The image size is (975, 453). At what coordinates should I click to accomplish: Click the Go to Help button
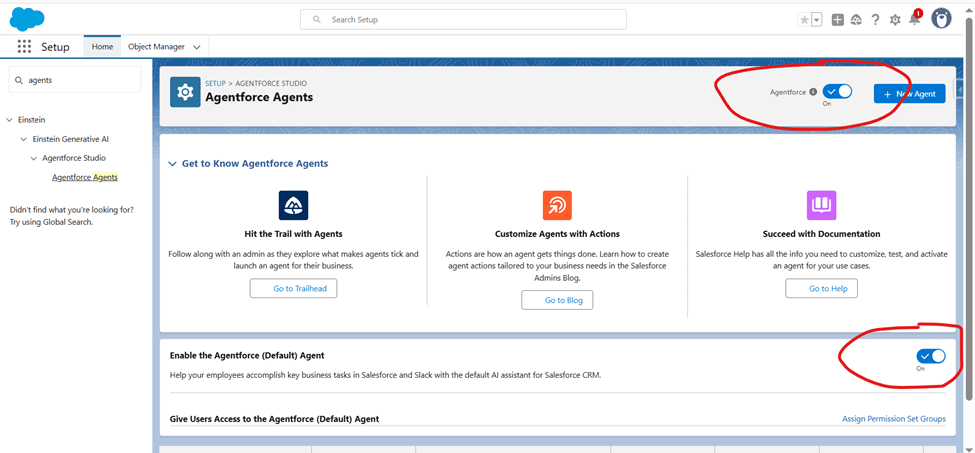[821, 288]
